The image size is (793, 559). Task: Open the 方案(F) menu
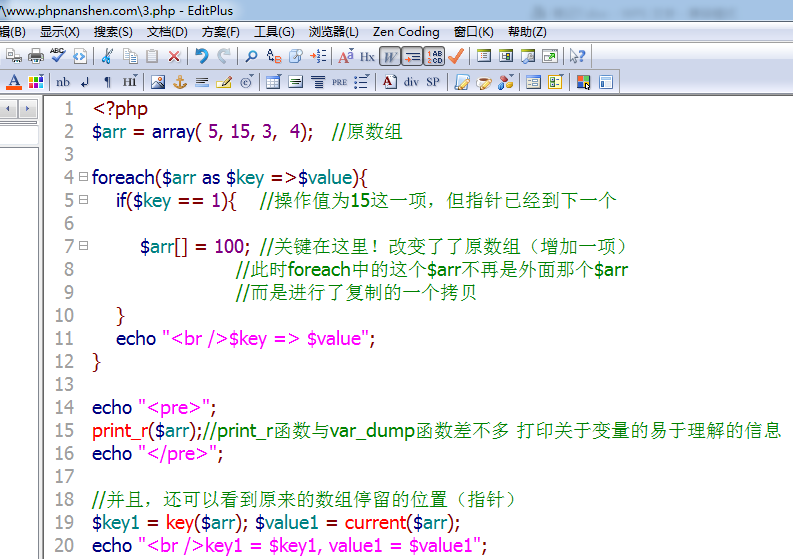click(221, 32)
